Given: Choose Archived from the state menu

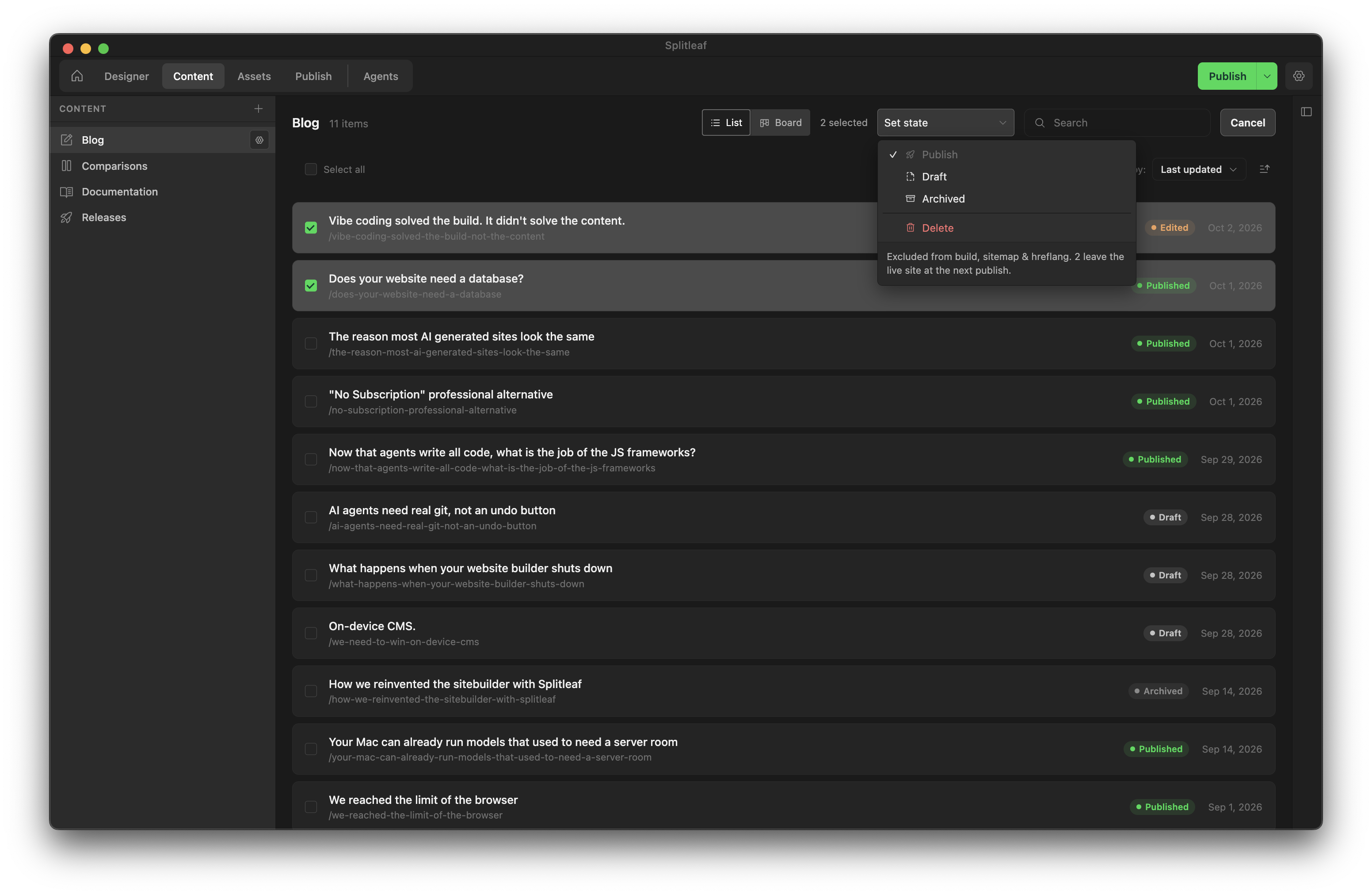Looking at the screenshot, I should coord(1006,199).
